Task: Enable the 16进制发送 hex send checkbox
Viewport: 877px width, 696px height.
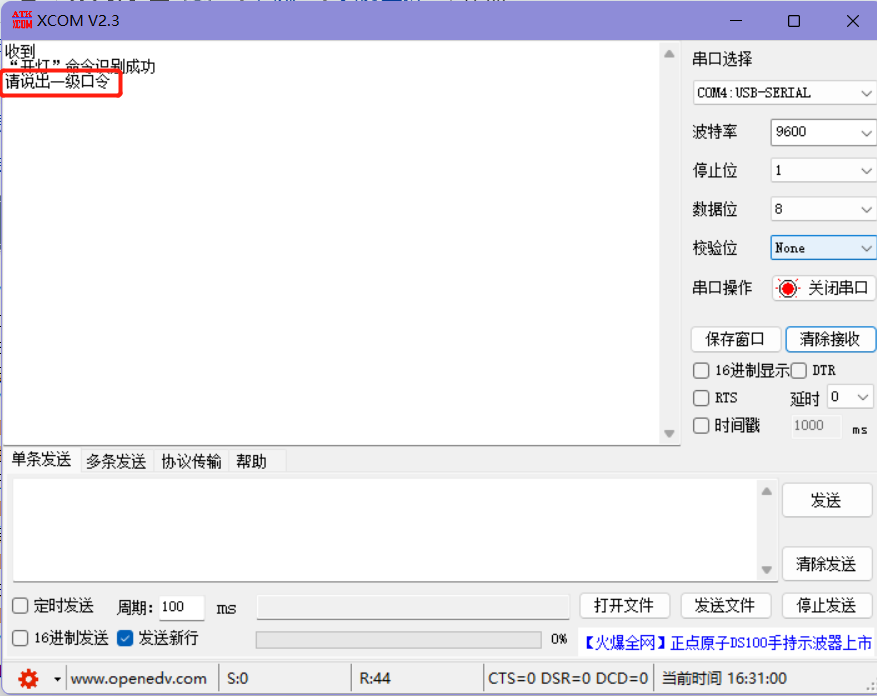Action: (20, 638)
